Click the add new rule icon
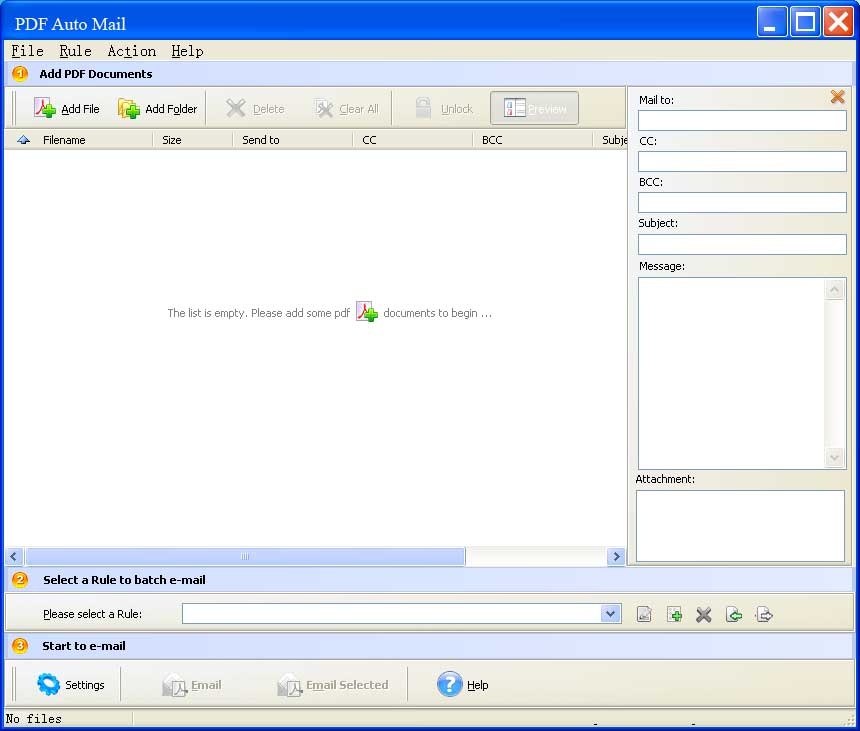This screenshot has height=731, width=860. [x=674, y=614]
